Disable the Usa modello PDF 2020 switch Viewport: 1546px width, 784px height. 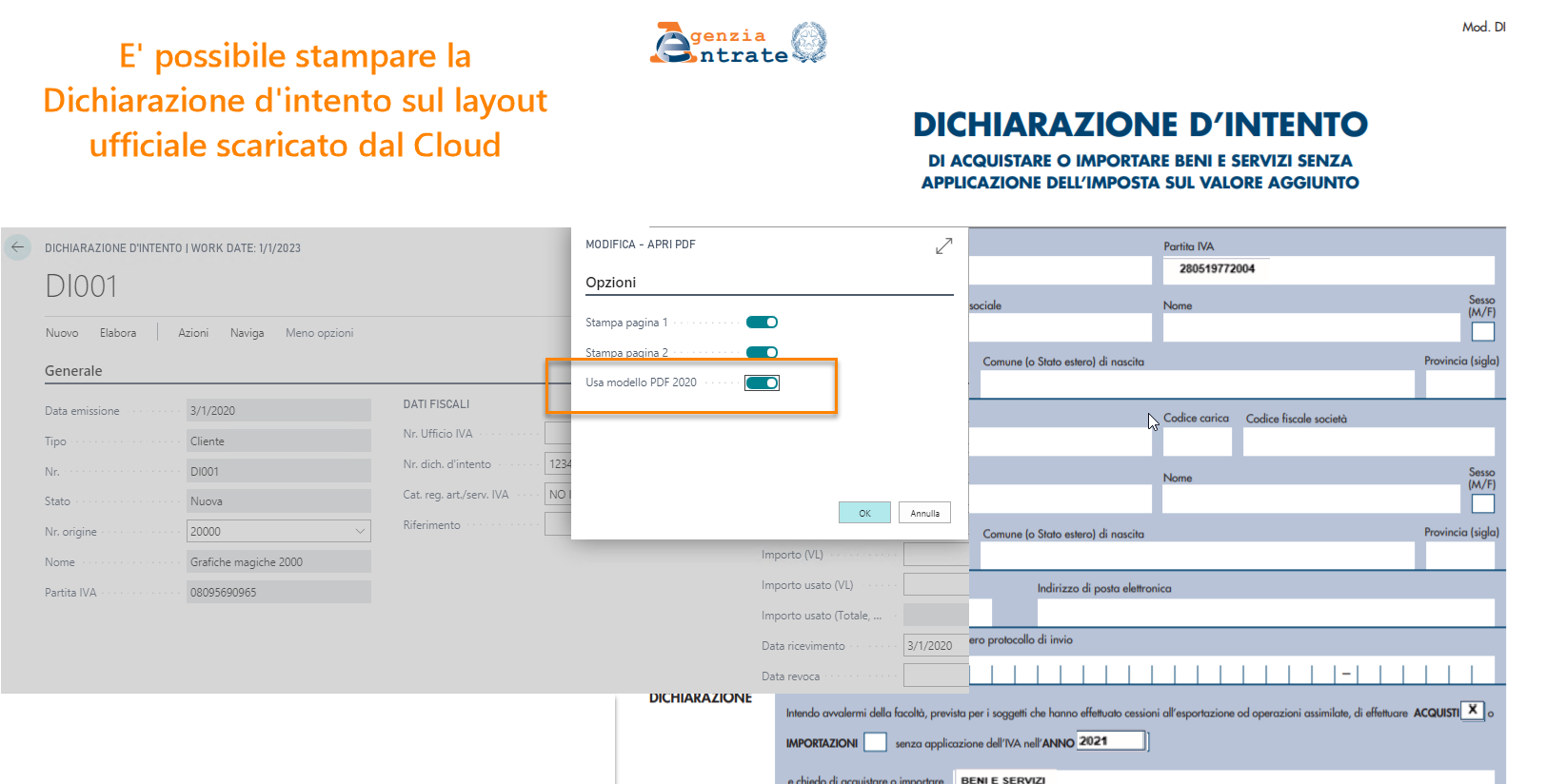[x=762, y=382]
